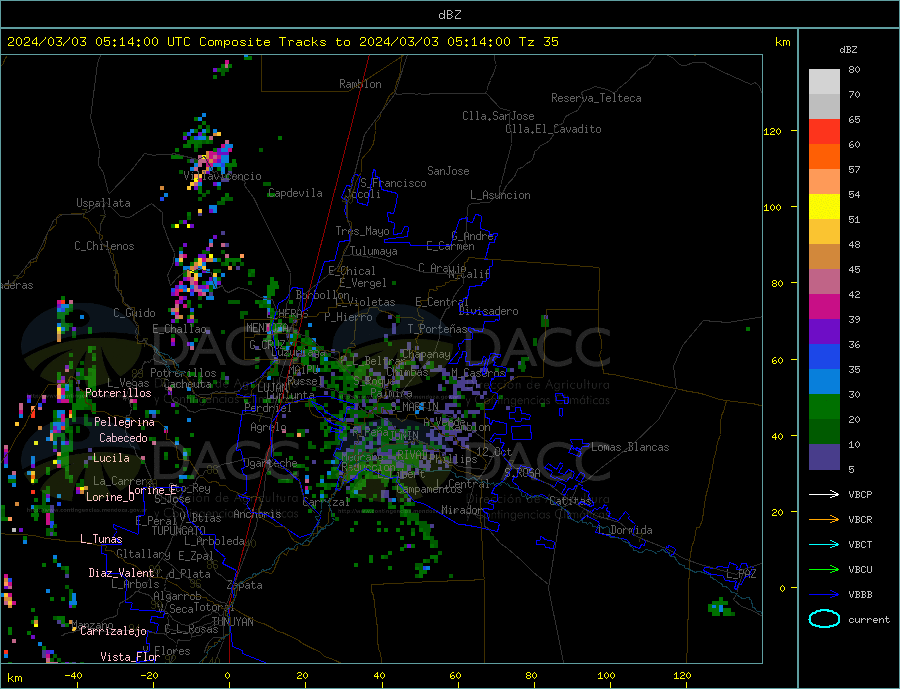Click the S_ROSA label

pyautogui.click(x=522, y=473)
